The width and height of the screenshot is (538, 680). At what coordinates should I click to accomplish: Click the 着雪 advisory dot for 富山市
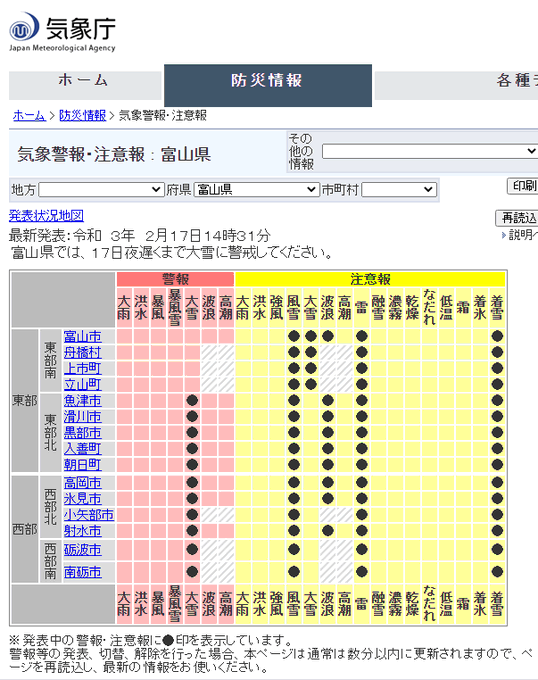(x=497, y=337)
